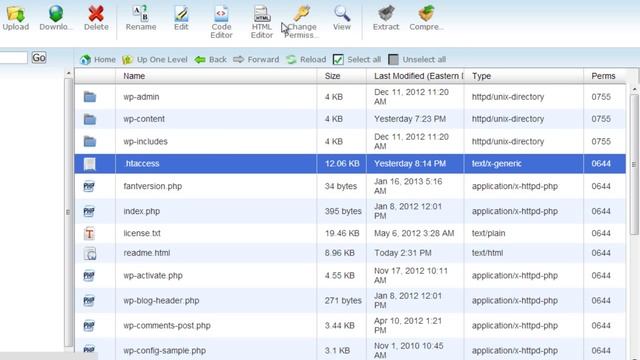Navigate Up One Level
This screenshot has width=640, height=360.
pyautogui.click(x=155, y=60)
